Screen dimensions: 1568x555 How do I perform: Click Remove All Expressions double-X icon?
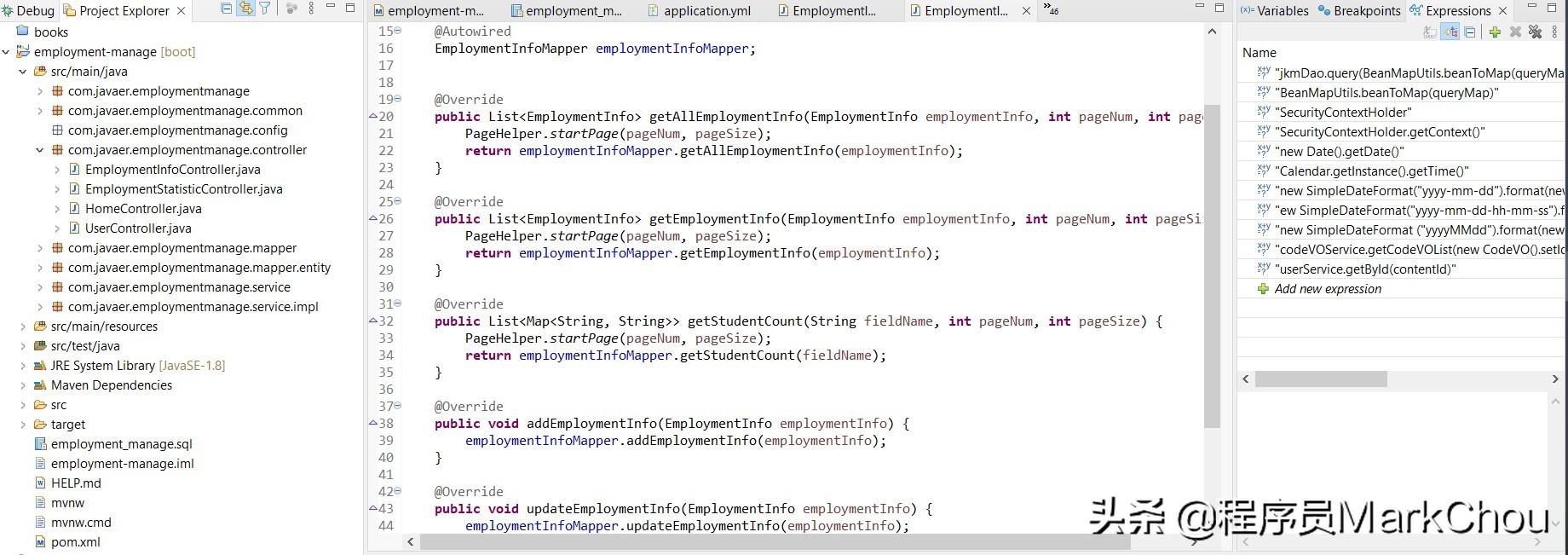point(1535,32)
